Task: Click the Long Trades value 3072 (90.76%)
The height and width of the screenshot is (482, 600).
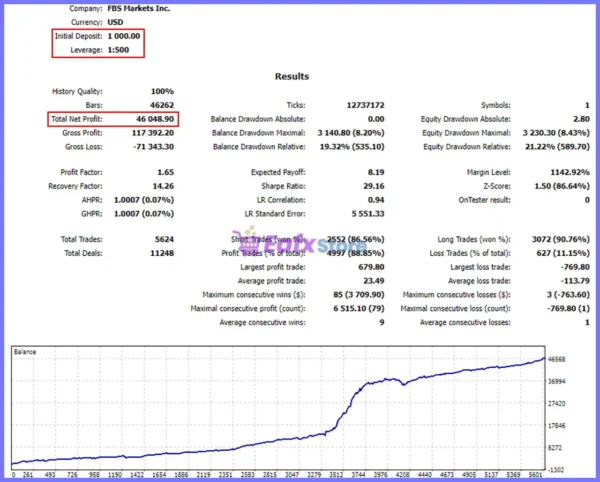Action: (561, 239)
